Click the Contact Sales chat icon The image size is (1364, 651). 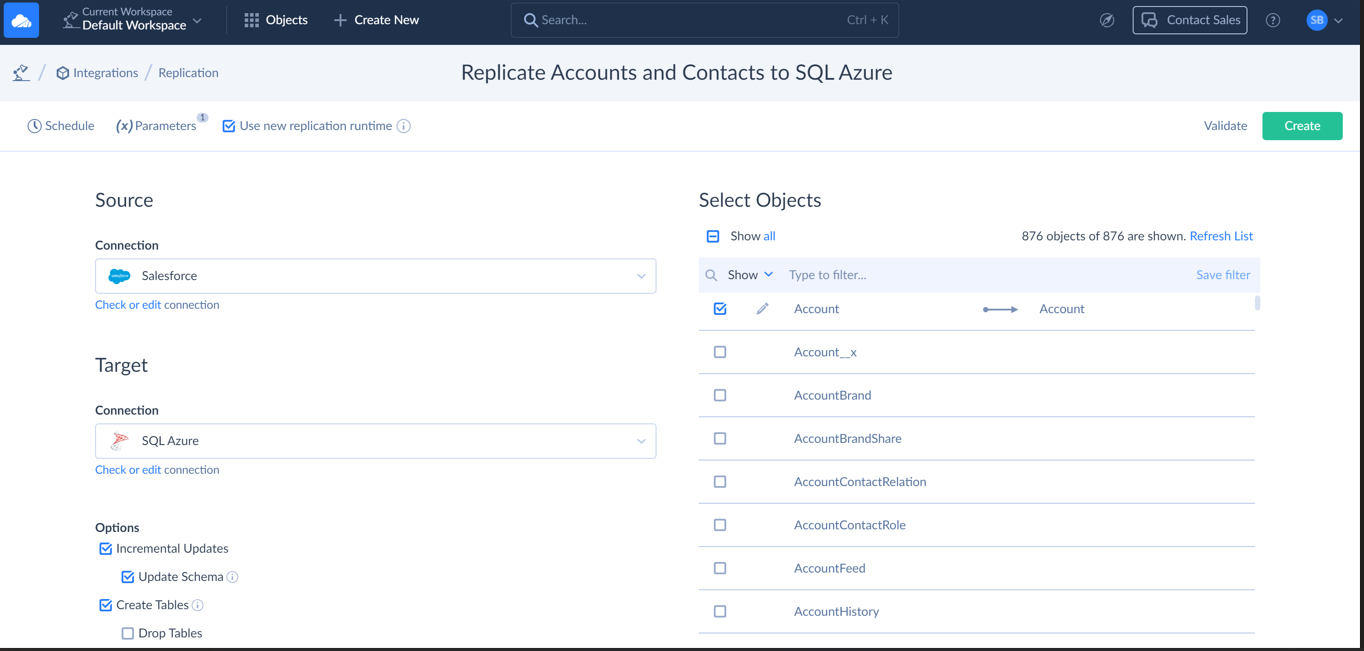pyautogui.click(x=1150, y=20)
